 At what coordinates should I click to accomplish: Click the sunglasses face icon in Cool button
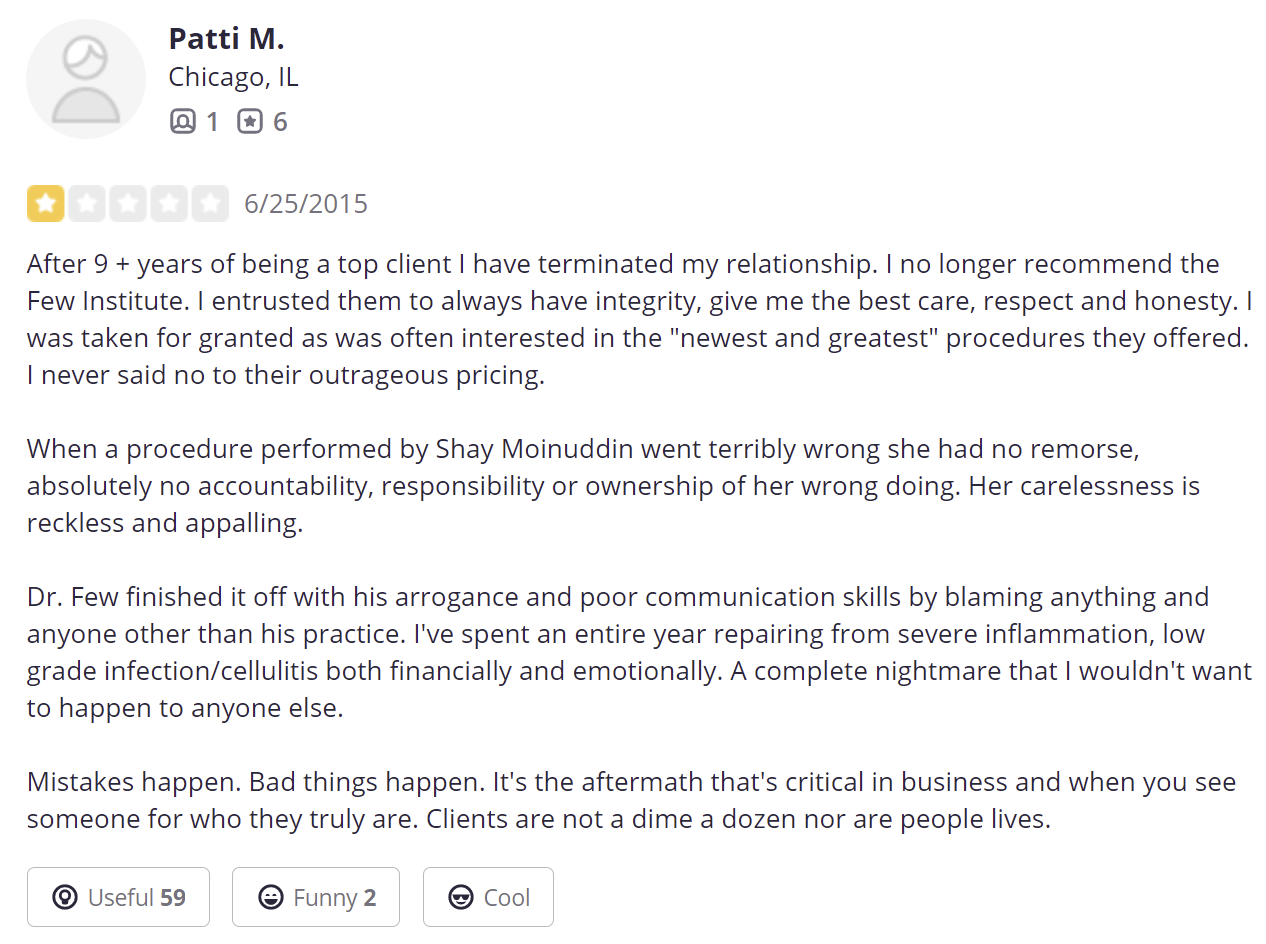[x=461, y=897]
